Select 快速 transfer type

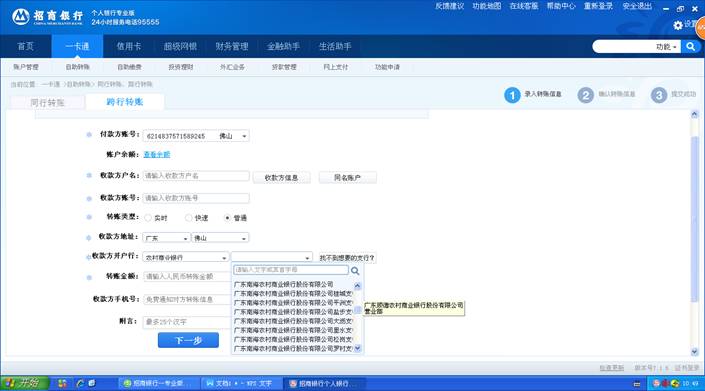click(x=189, y=218)
